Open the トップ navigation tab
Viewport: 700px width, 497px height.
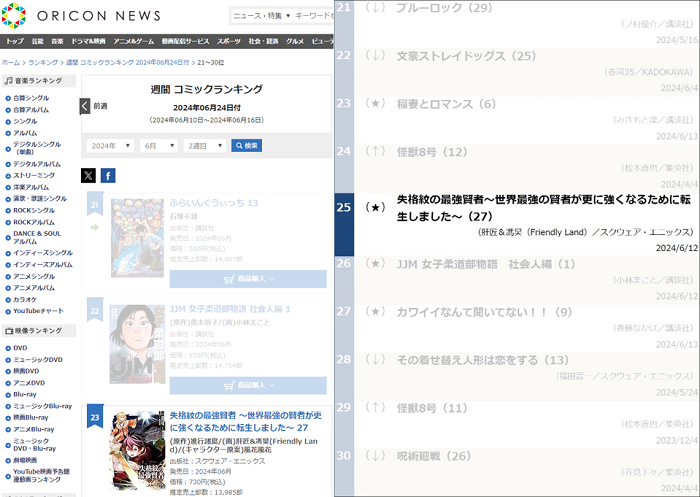(x=15, y=41)
